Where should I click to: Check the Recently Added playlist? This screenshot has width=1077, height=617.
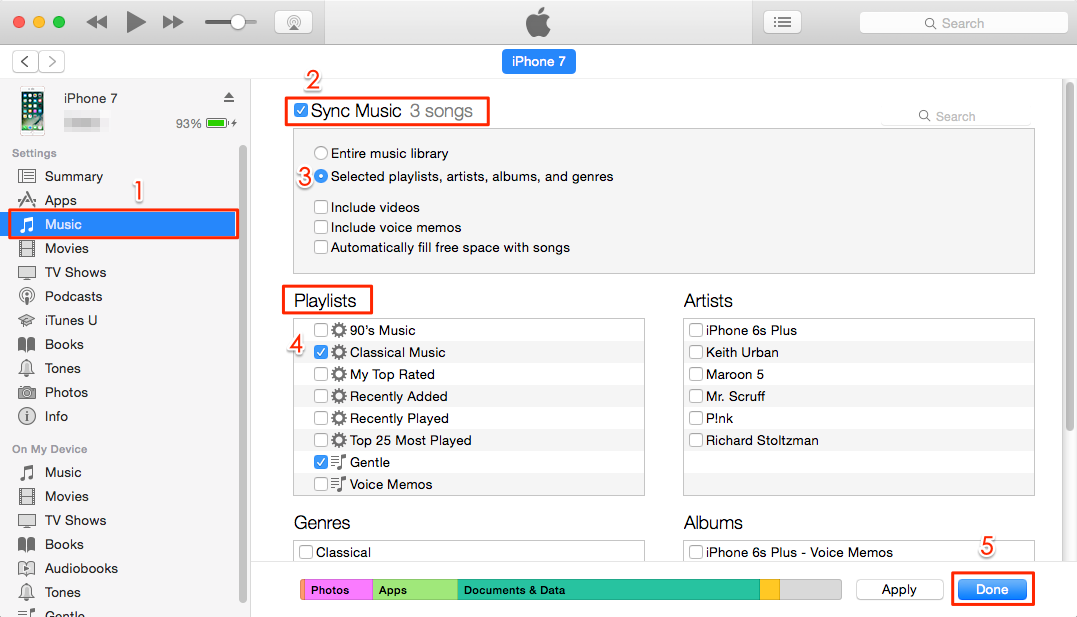[321, 396]
